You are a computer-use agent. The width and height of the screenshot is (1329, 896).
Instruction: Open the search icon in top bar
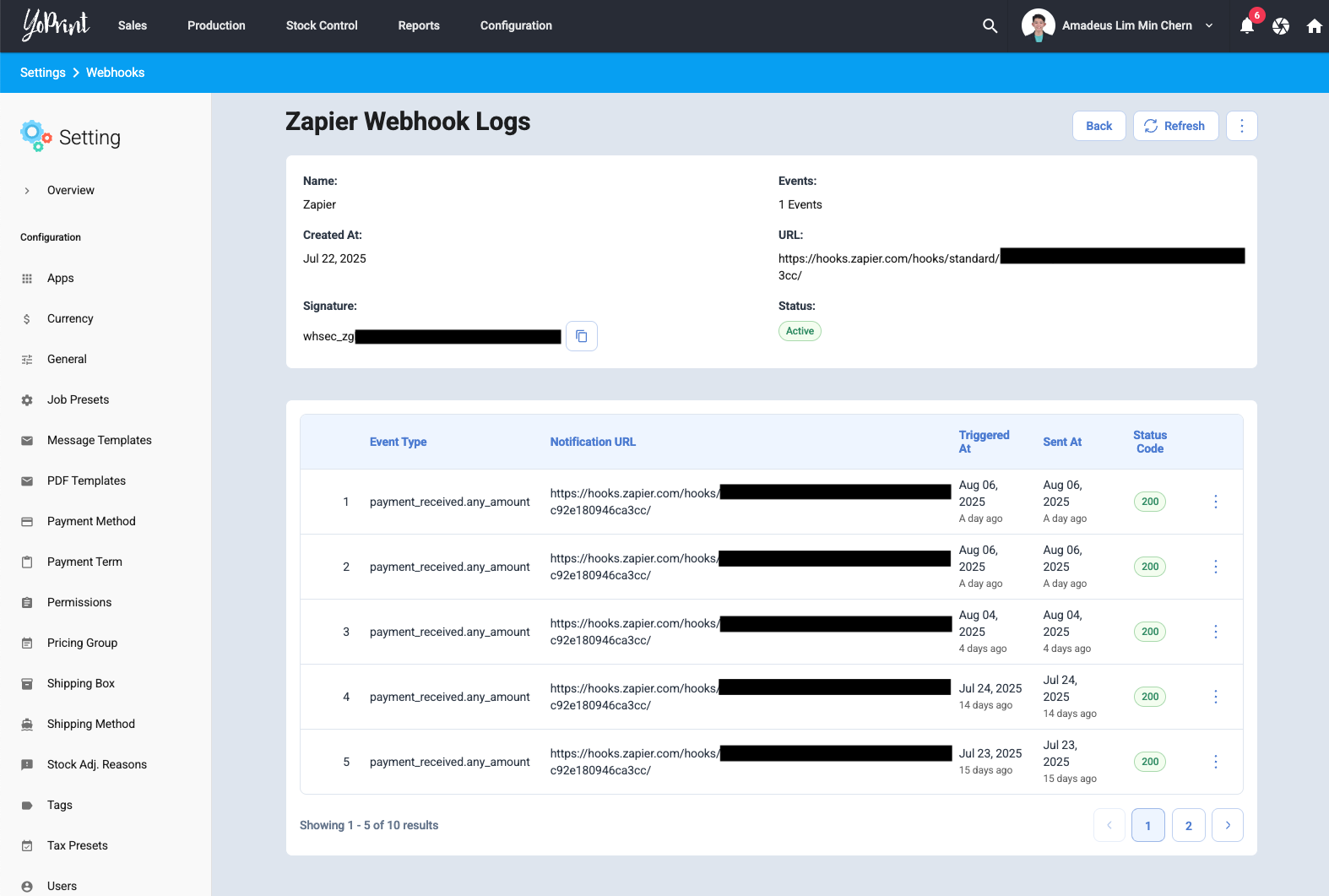(x=990, y=26)
